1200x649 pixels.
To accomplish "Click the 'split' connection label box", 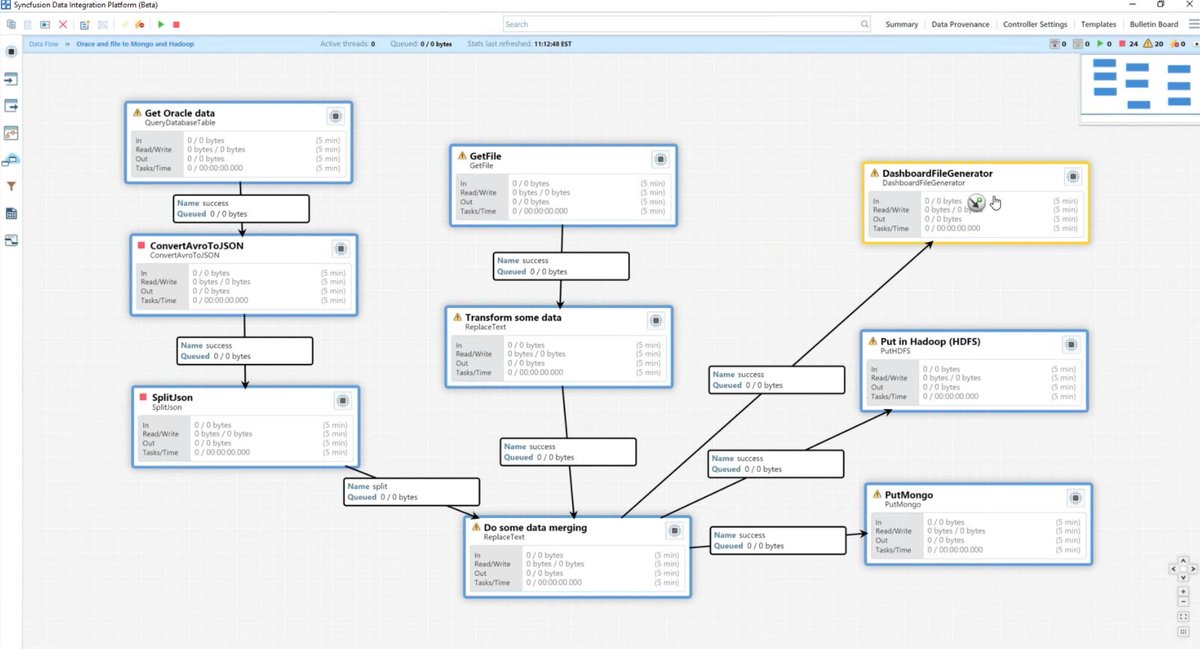I will tap(409, 490).
